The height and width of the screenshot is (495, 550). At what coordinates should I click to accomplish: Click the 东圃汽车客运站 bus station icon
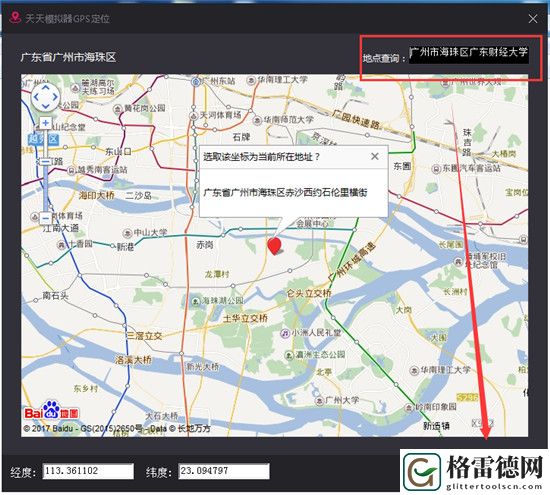click(x=436, y=169)
